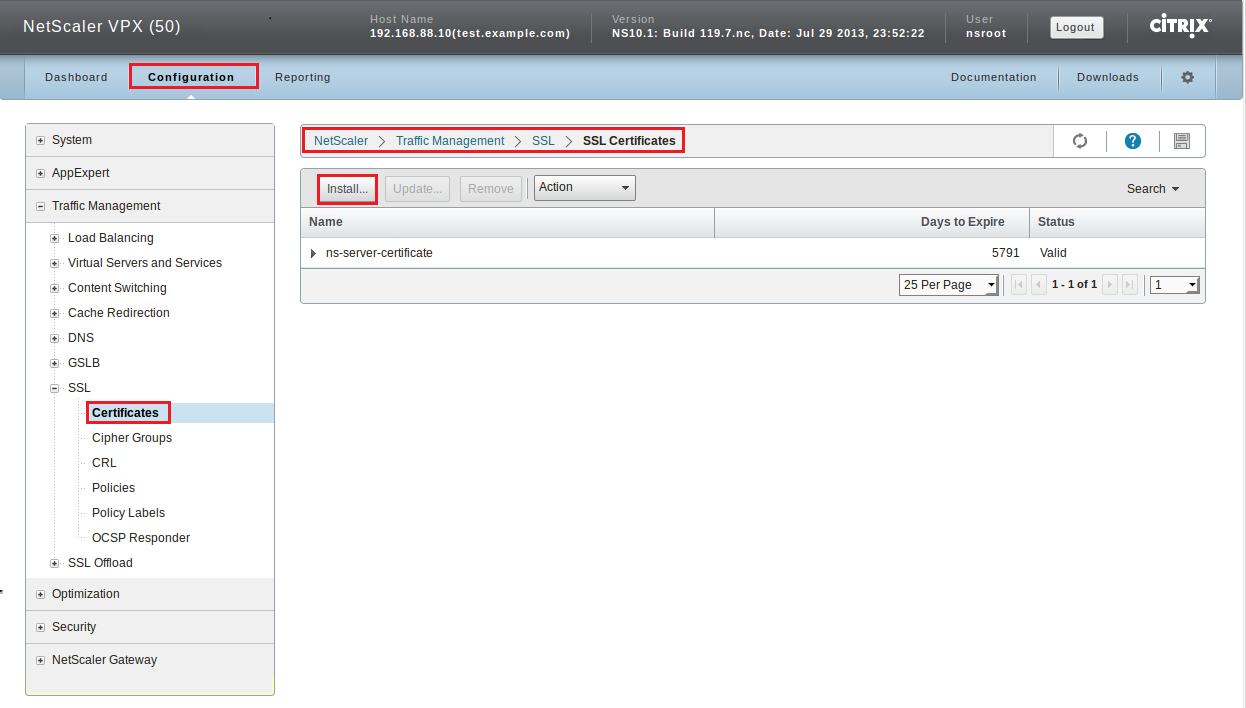Image resolution: width=1246 pixels, height=708 pixels.
Task: Go to next page arrow in pager
Action: point(1110,285)
